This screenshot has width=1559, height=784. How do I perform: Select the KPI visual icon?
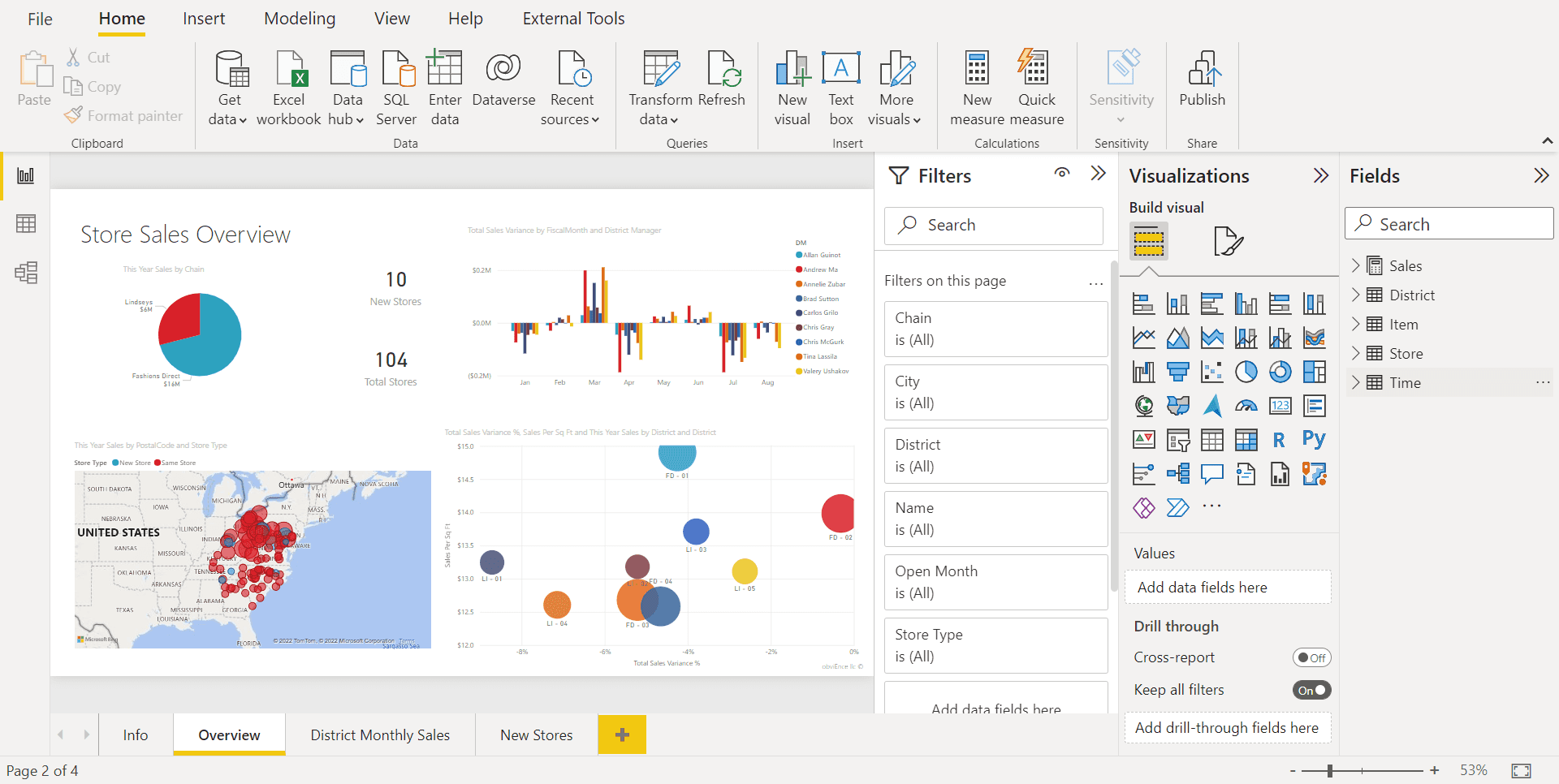point(1143,440)
